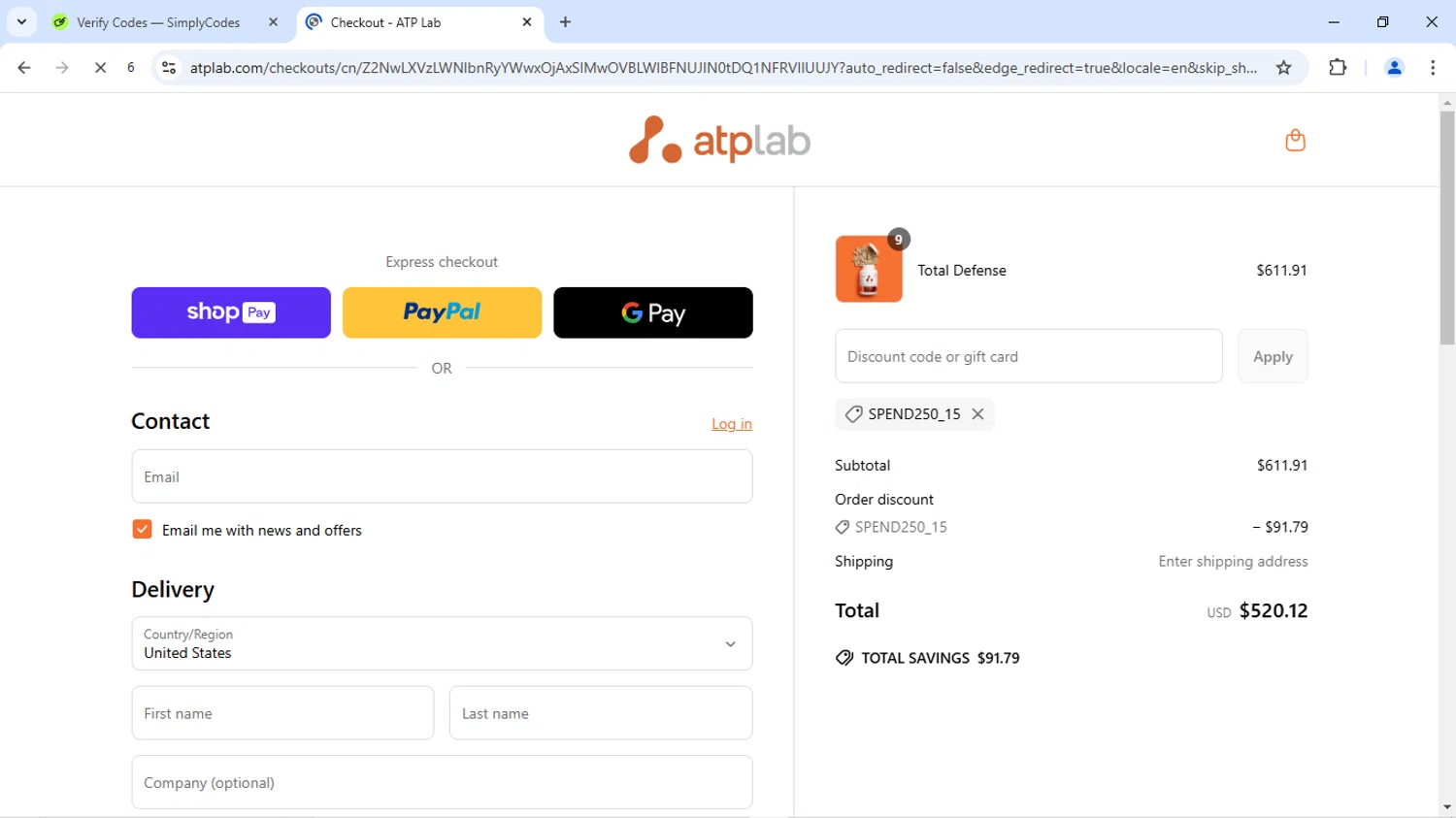Focus the Email input field

(x=442, y=476)
